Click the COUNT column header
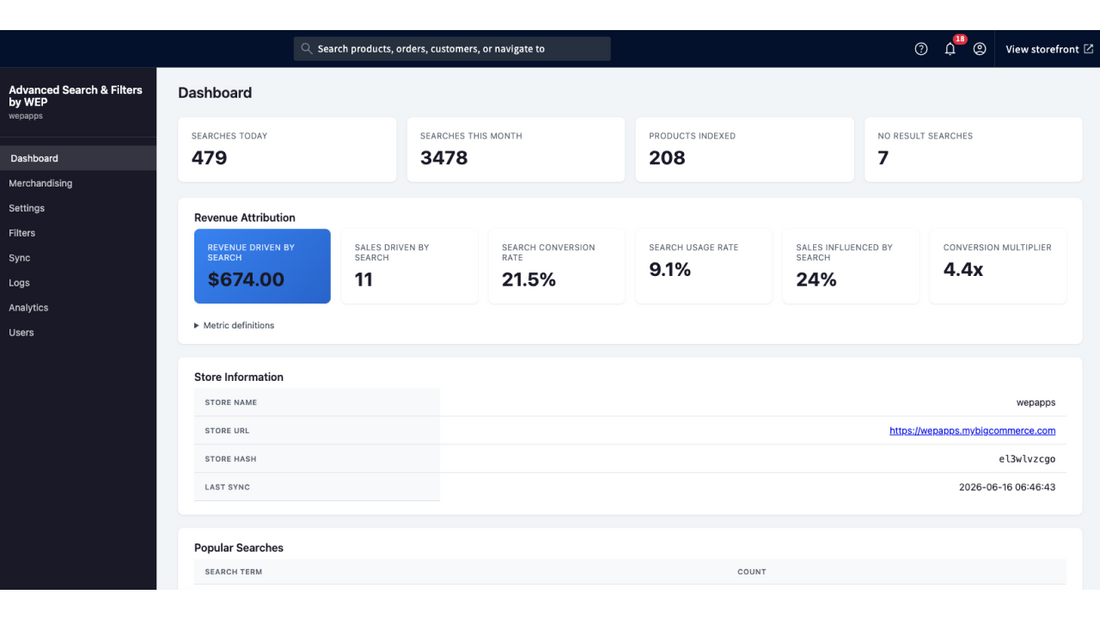This screenshot has height=619, width=1100. pyautogui.click(x=751, y=572)
